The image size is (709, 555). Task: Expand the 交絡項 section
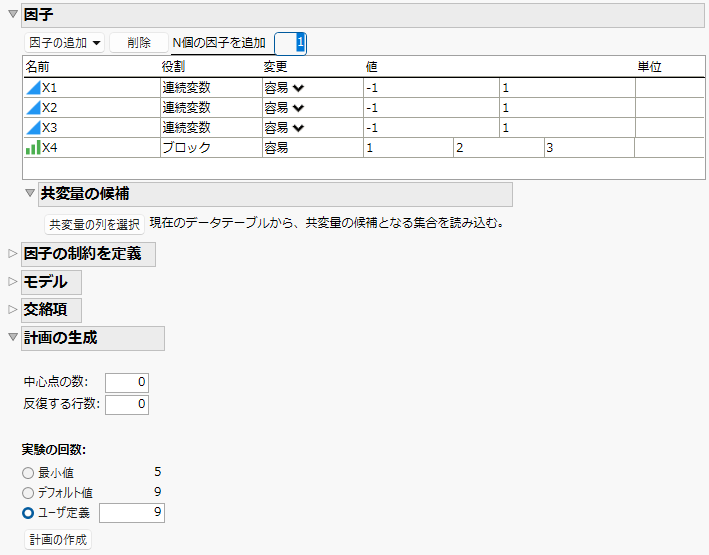(13, 310)
